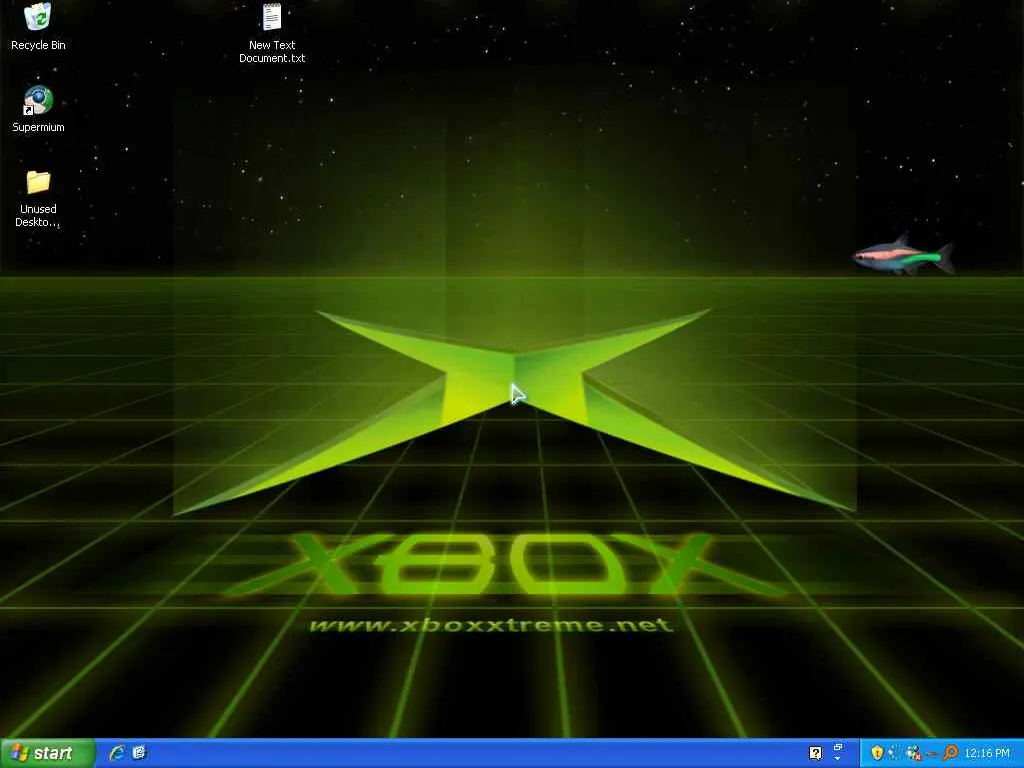Viewport: 1024px width, 768px height.
Task: Open the Start menu
Action: point(47,753)
